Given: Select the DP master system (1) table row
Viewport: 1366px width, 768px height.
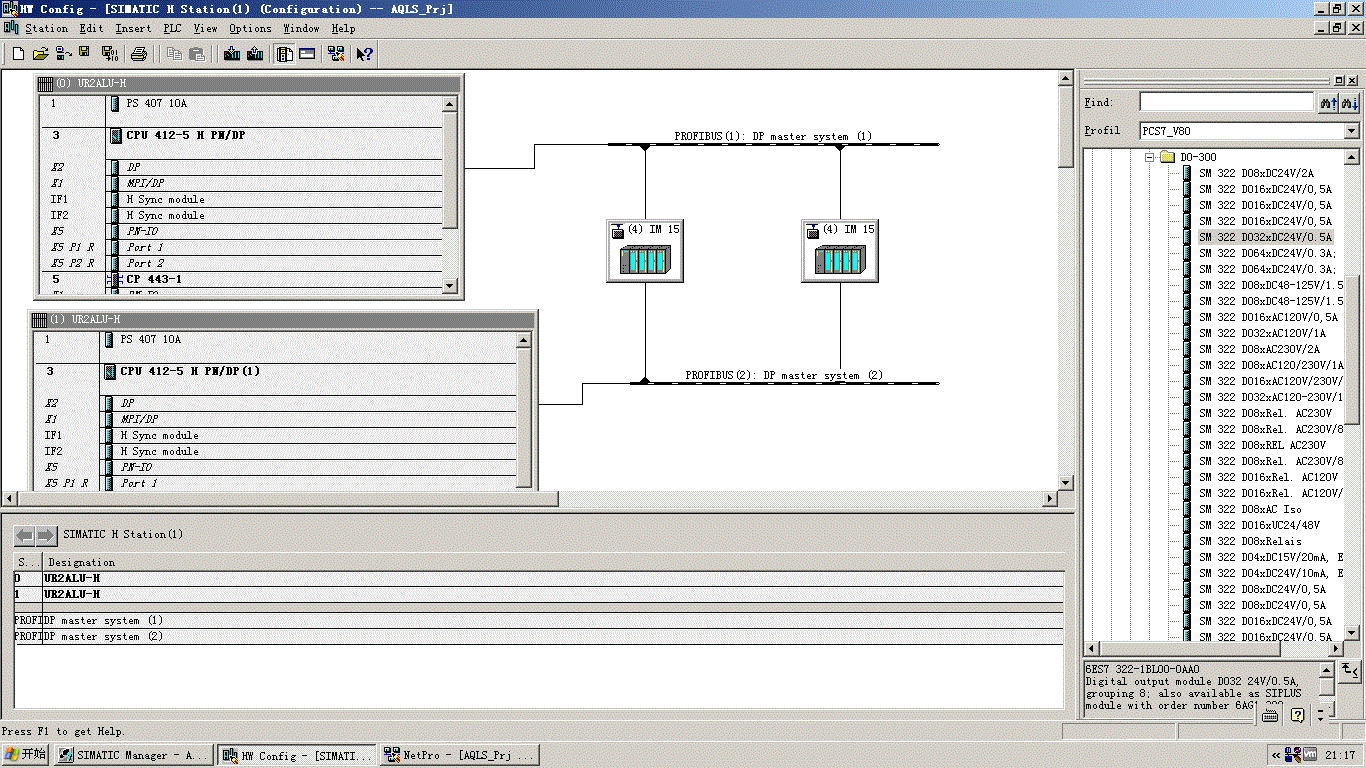Looking at the screenshot, I should pos(538,620).
